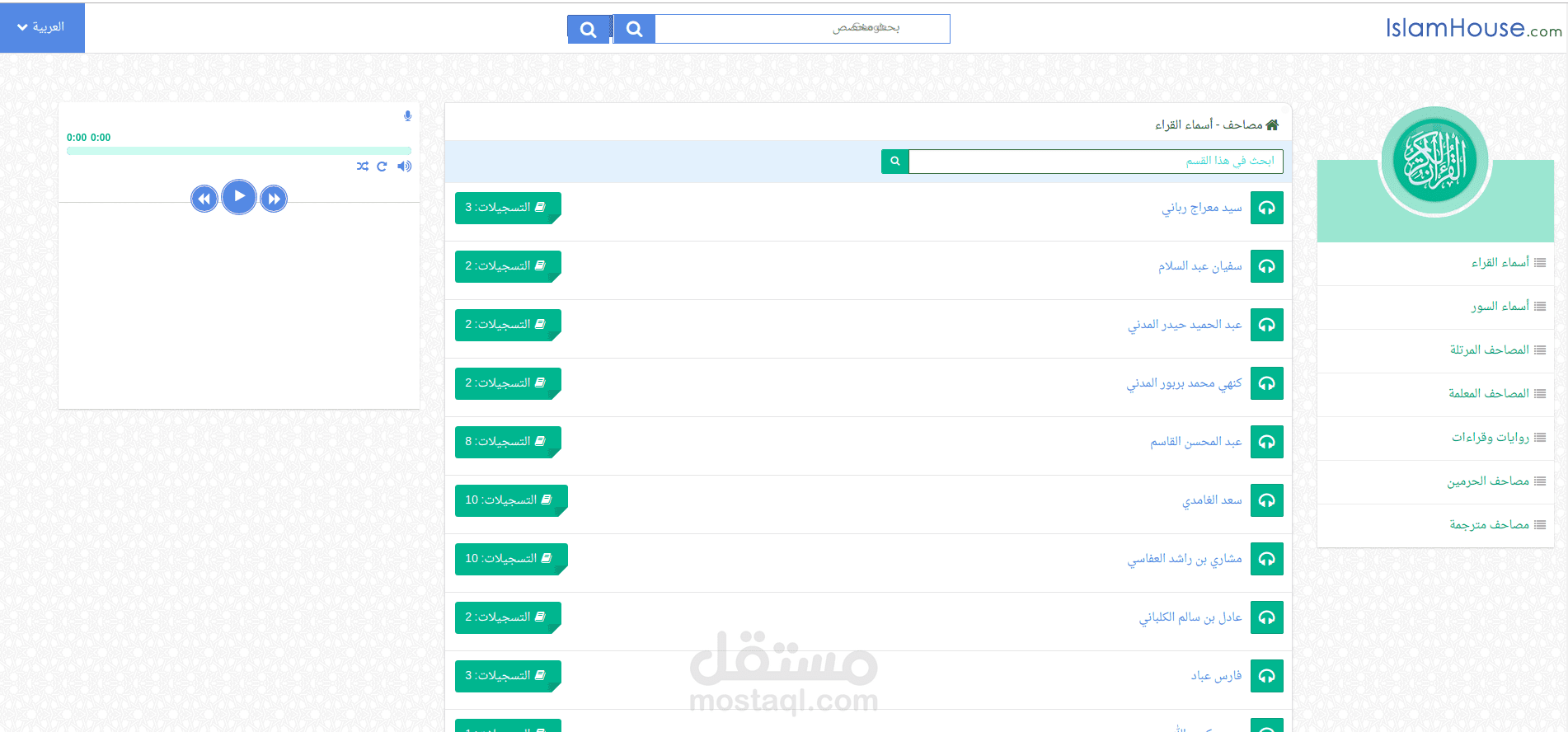
Task: Open reciter عادل بن سالم الكلباني
Action: pyautogui.click(x=1190, y=617)
